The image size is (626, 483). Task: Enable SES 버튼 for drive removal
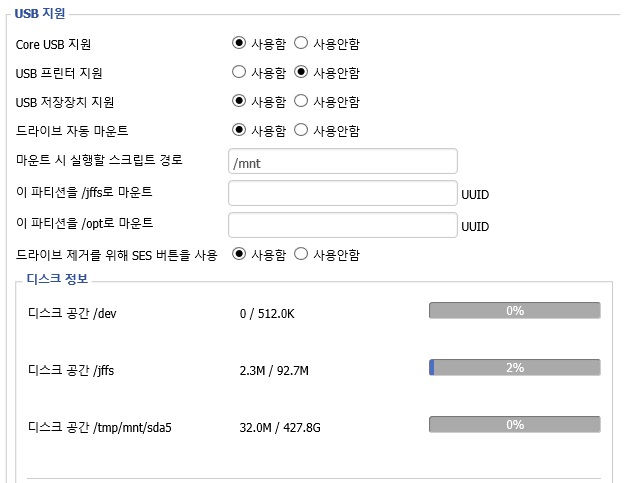point(239,254)
